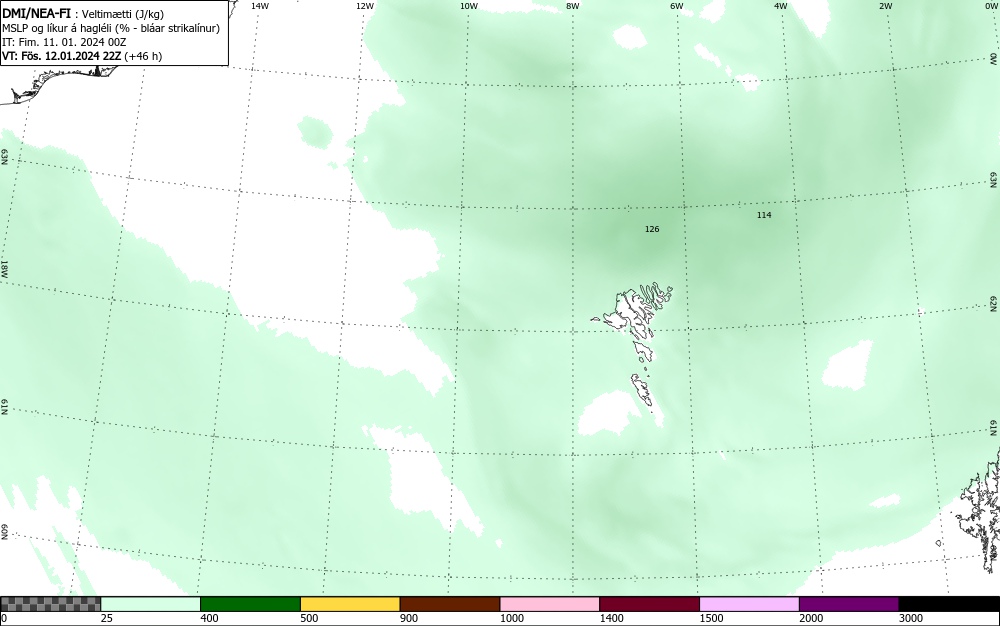This screenshot has height=626, width=1000.
Task: Click the "400" legend value
Action: (x=209, y=618)
